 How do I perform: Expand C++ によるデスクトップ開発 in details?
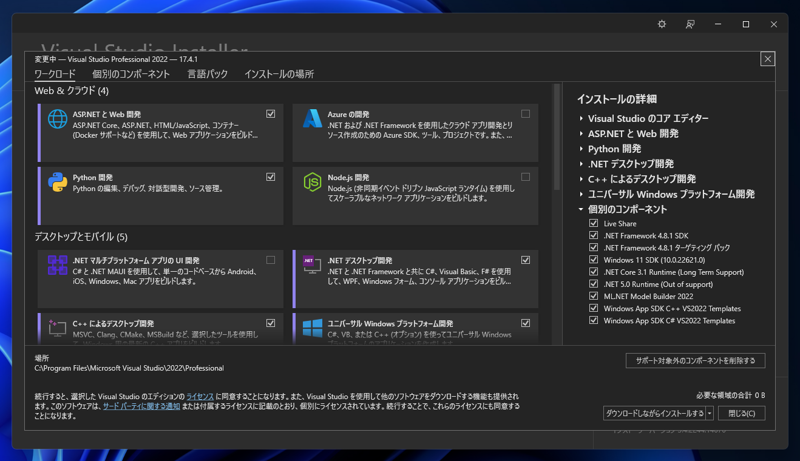tap(581, 179)
